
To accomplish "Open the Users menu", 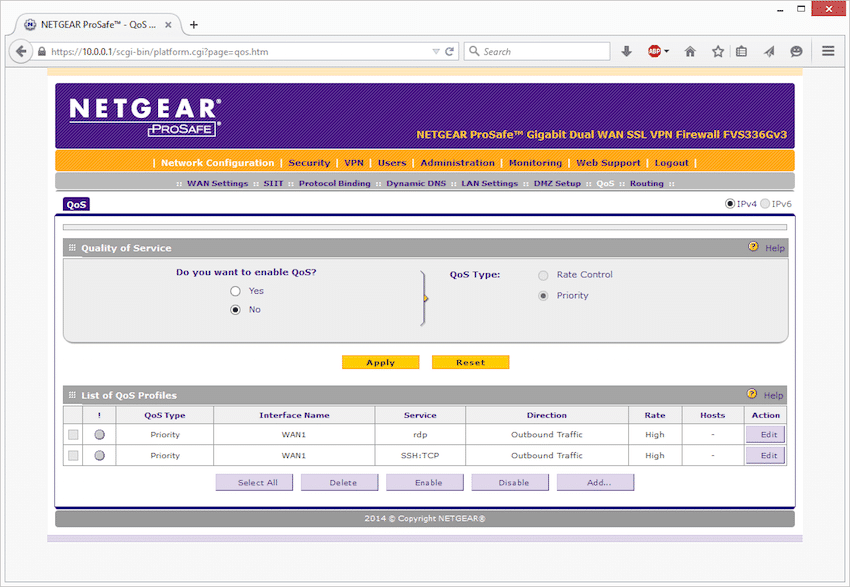I will (x=392, y=163).
